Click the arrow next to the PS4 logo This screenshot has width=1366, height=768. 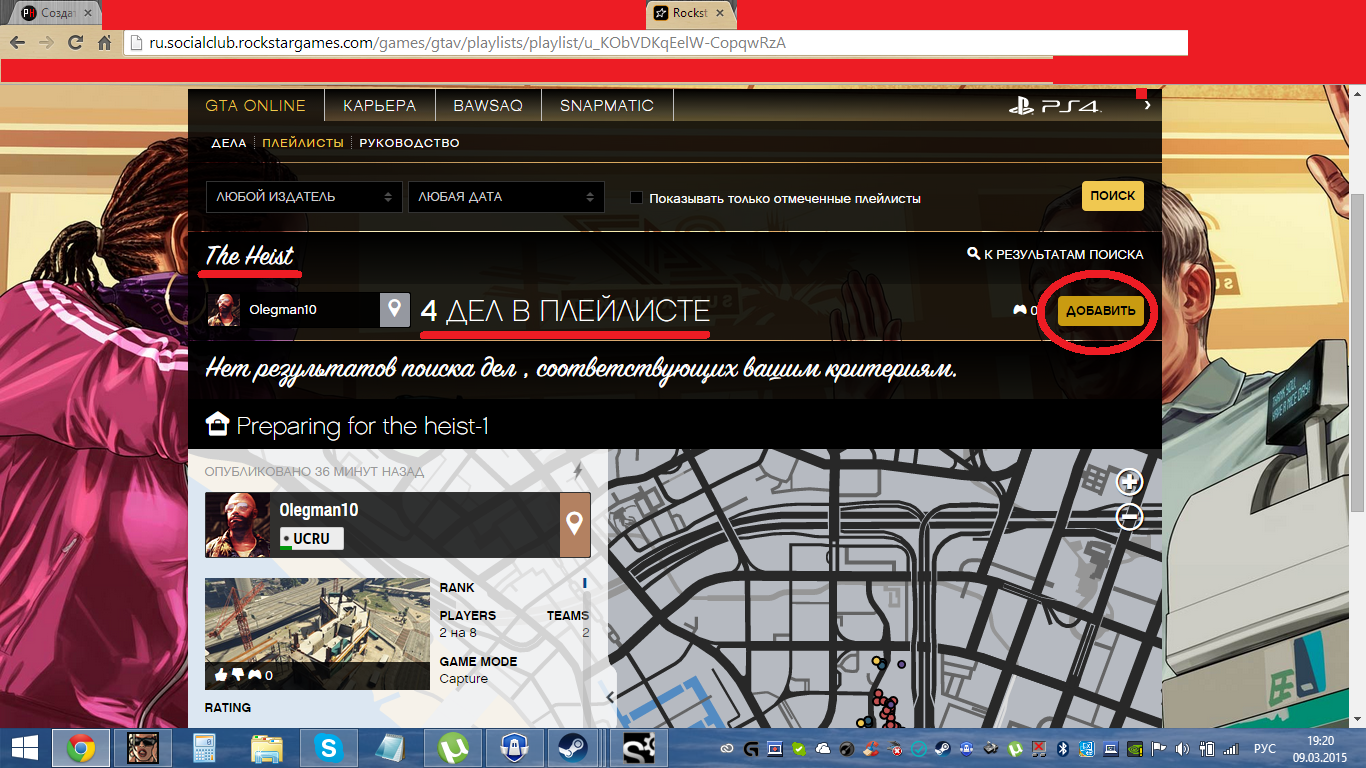tap(1147, 105)
